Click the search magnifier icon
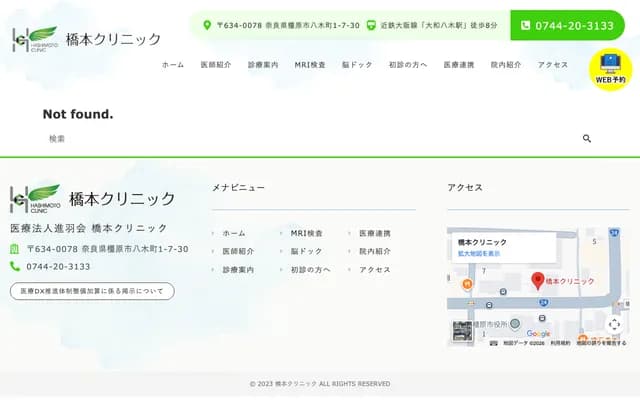This screenshot has height=400, width=640. point(587,139)
